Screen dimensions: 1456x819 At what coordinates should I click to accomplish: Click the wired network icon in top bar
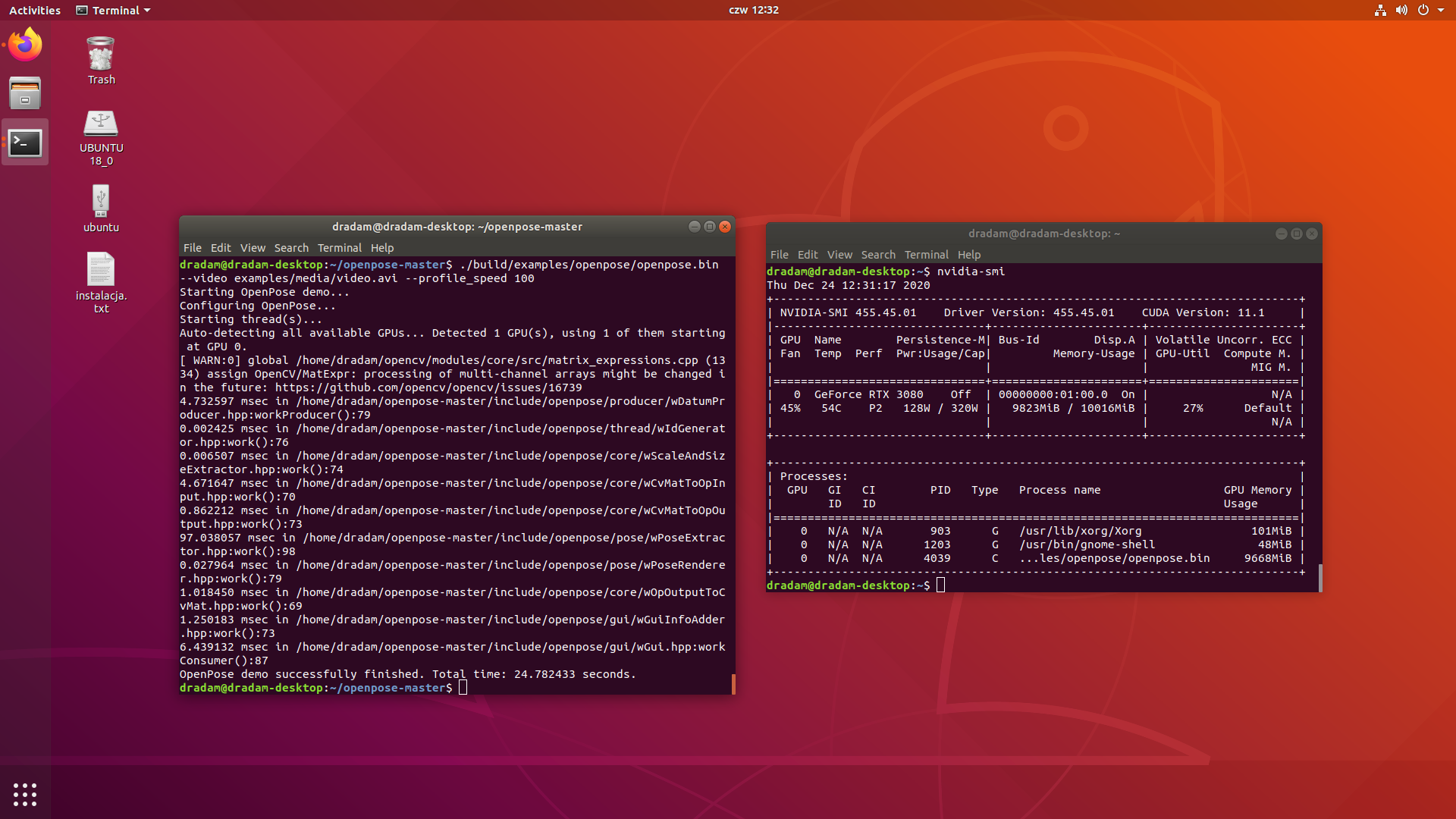tap(1379, 10)
